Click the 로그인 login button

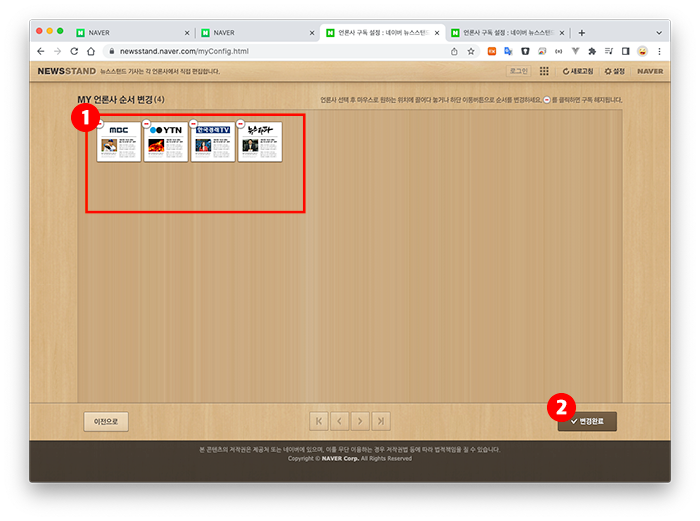518,71
